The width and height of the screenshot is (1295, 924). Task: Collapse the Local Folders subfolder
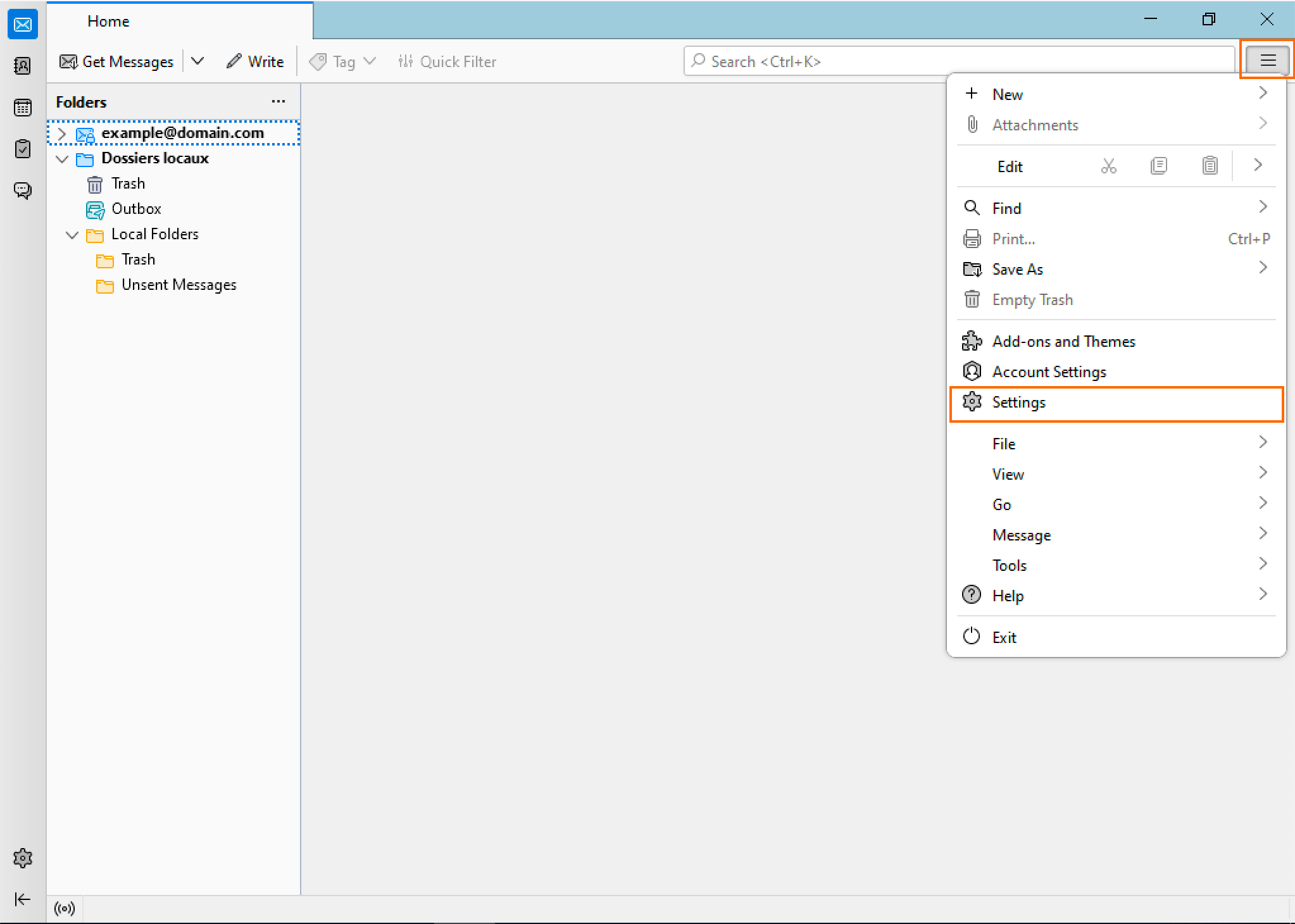(72, 235)
